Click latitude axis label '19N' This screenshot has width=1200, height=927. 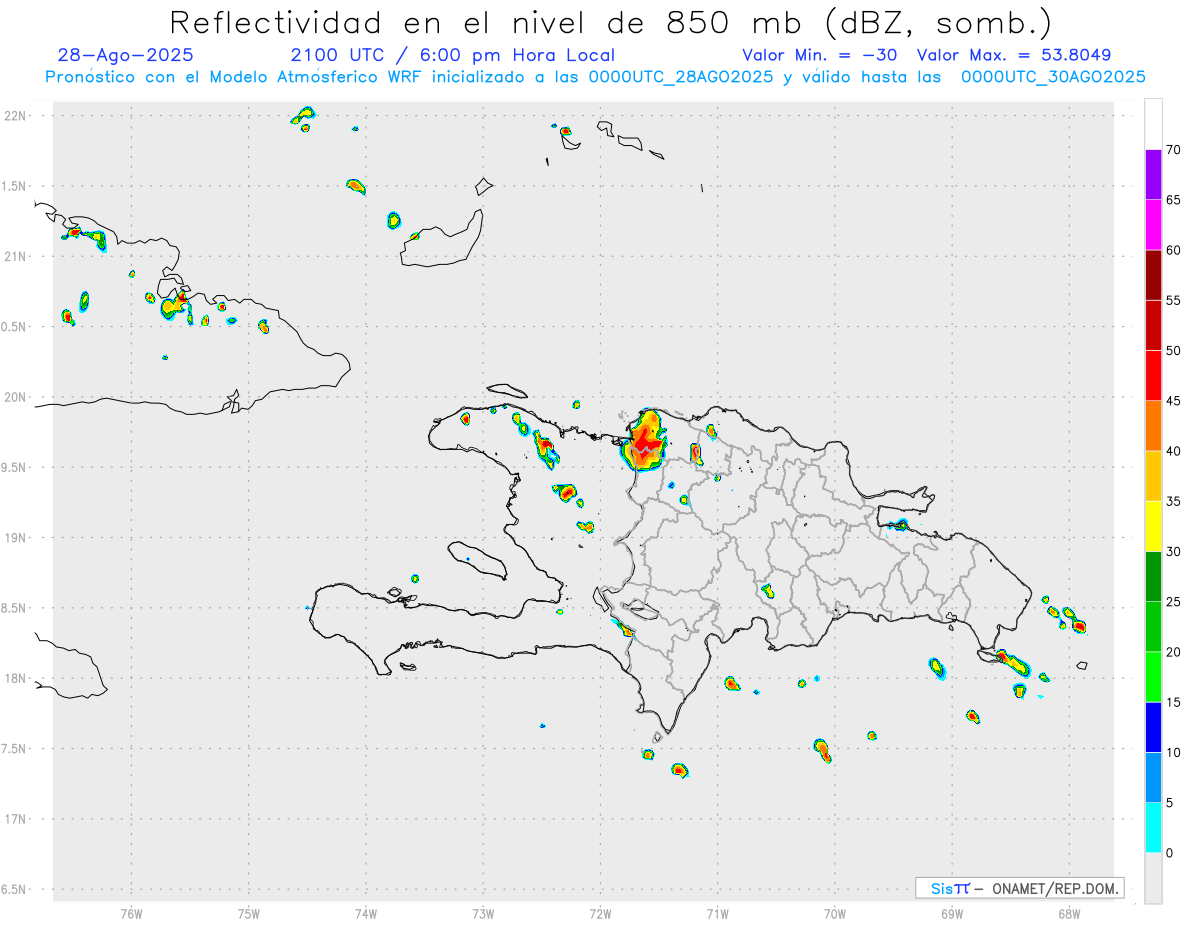click(x=16, y=538)
